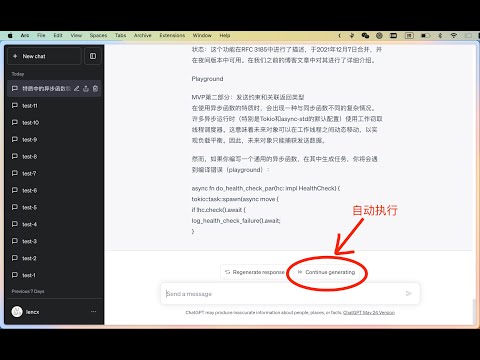The height and width of the screenshot is (360, 480).
Task: Click the code line starting async fn do_health_check_par
Action: [x=266, y=188]
